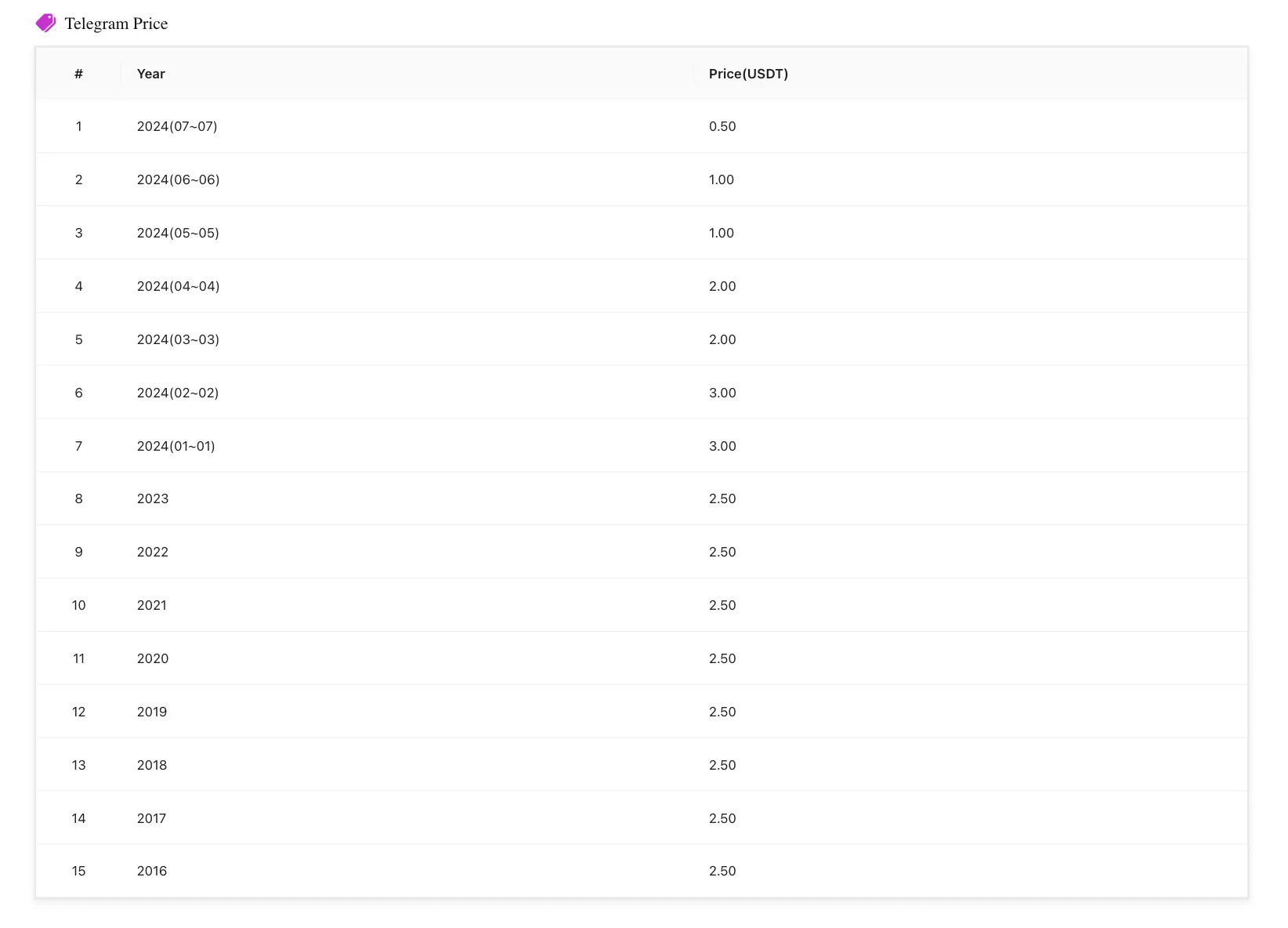Select the 2021 year row
The image size is (1288, 928).
[x=642, y=605]
